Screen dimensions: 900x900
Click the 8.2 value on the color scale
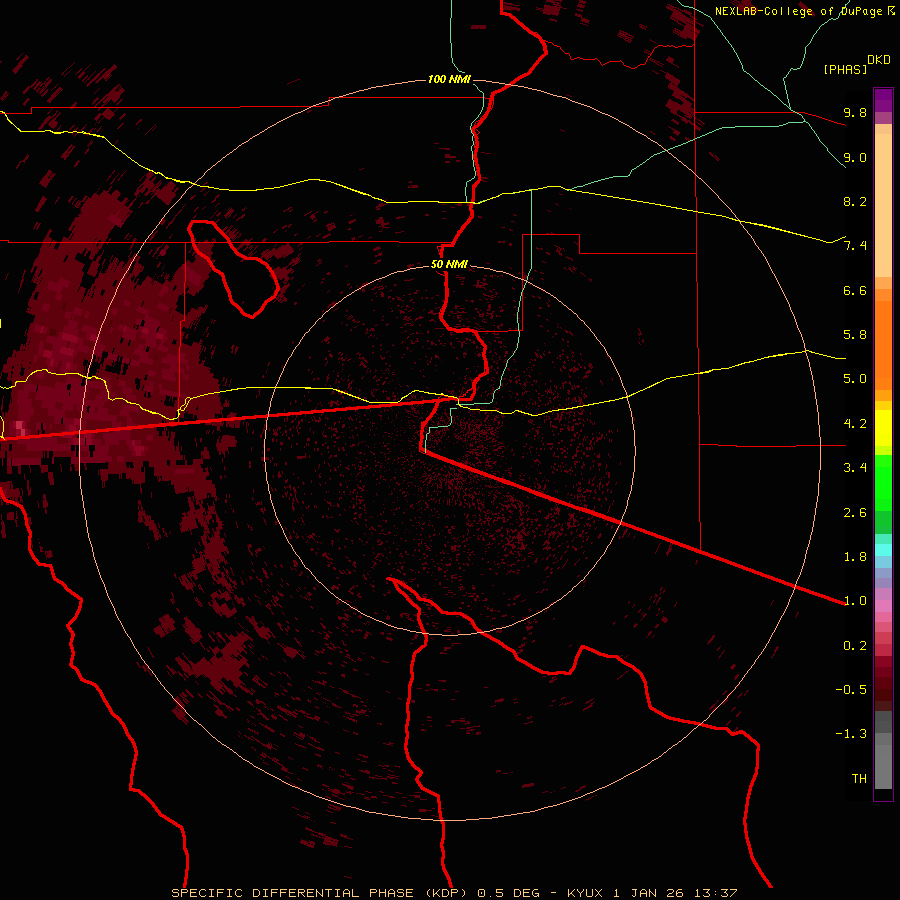click(x=855, y=201)
